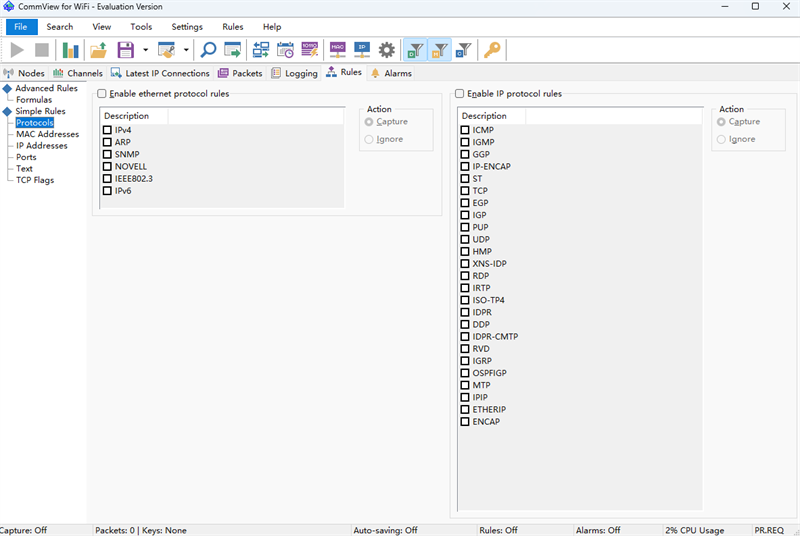This screenshot has width=800, height=536.
Task: Switch to the Channels tab
Action: point(78,73)
